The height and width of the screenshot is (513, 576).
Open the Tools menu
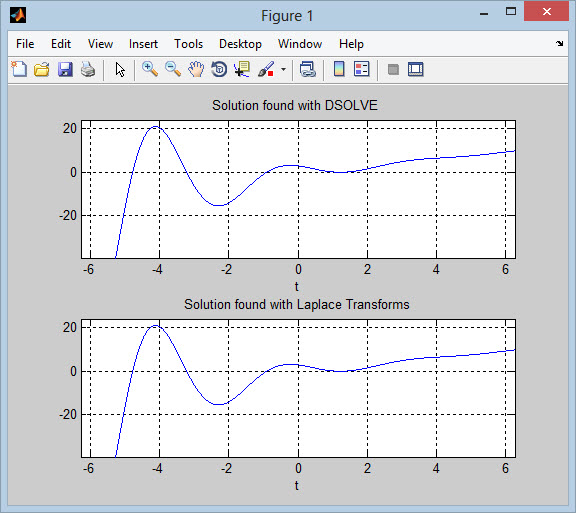click(188, 44)
